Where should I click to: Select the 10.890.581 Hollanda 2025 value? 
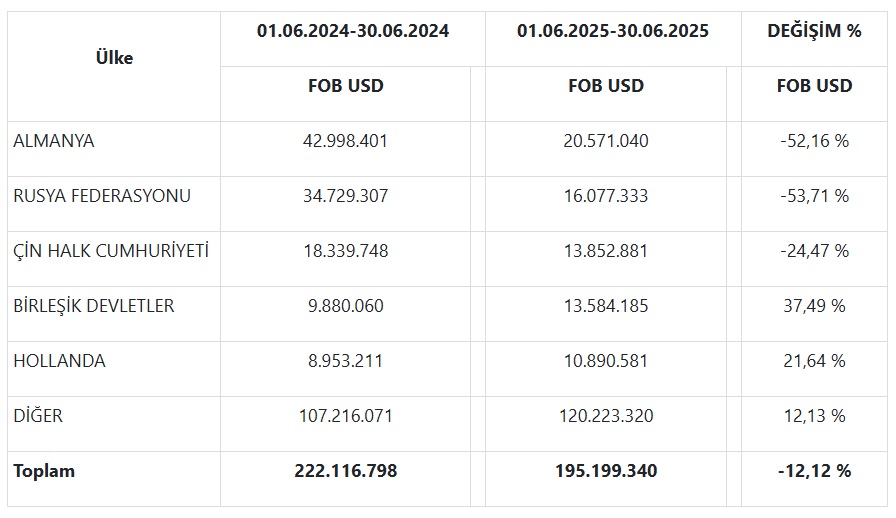606,361
